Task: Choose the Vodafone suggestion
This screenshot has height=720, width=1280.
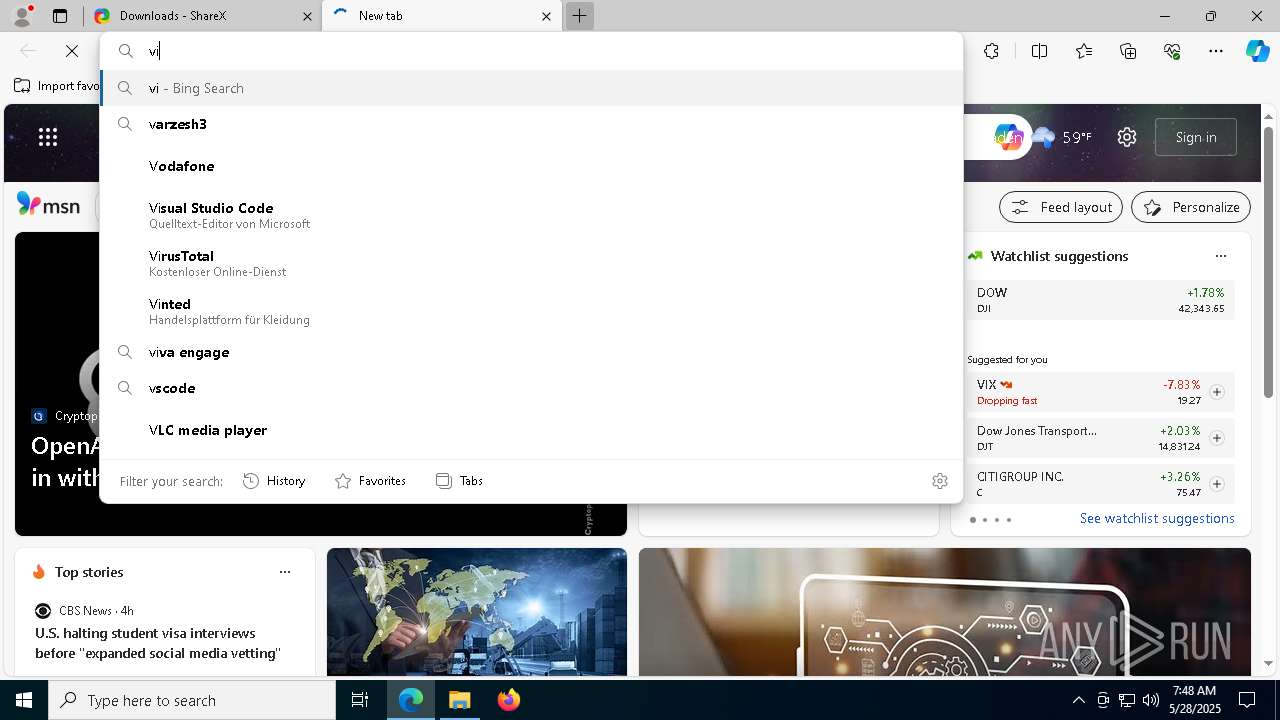Action: 532,166
